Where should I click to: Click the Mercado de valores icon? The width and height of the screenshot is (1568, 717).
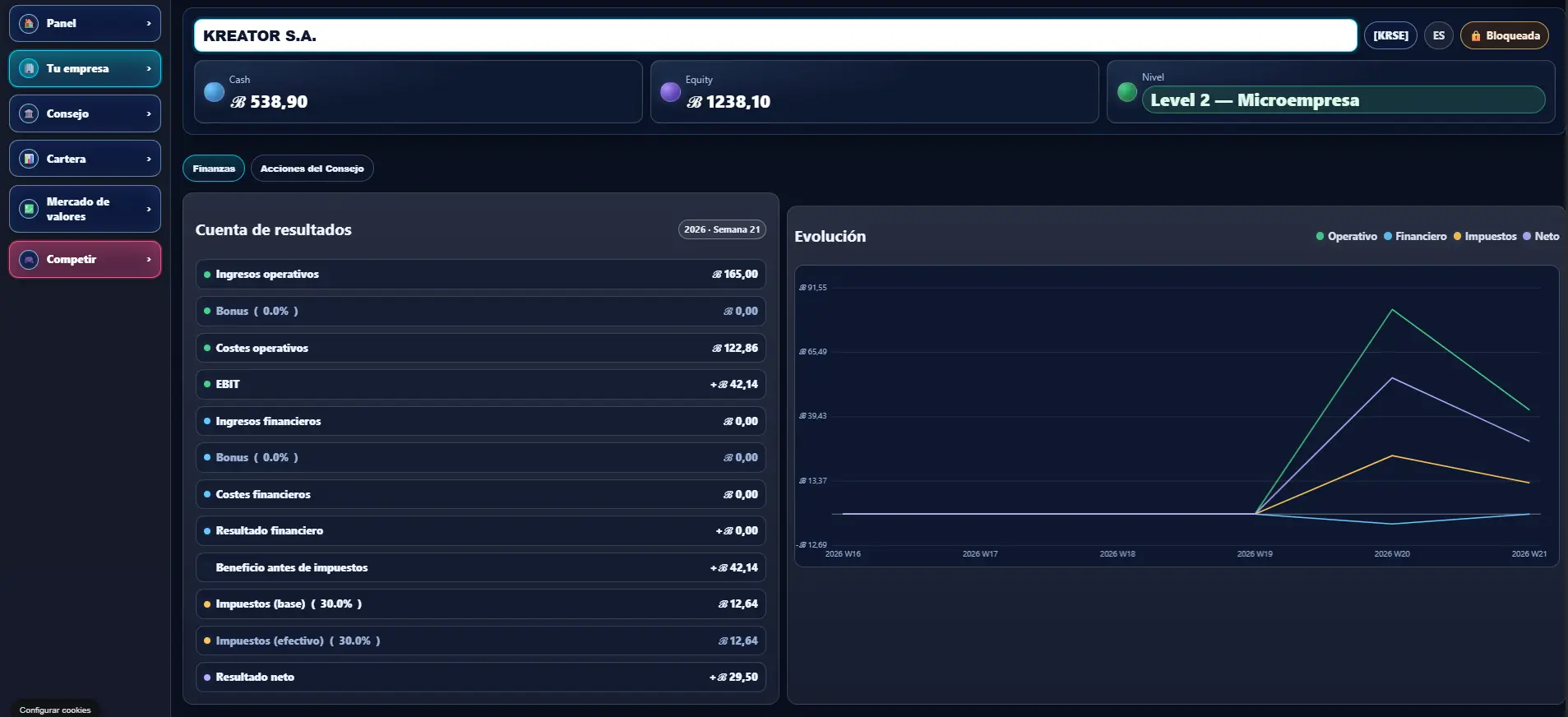[x=29, y=210]
